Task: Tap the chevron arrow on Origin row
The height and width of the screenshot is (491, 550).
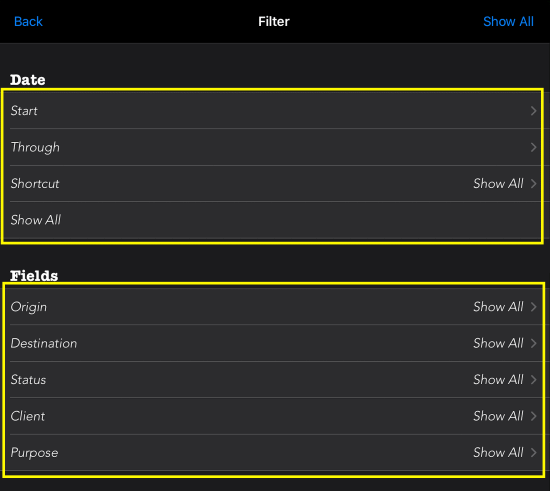Action: coord(534,307)
